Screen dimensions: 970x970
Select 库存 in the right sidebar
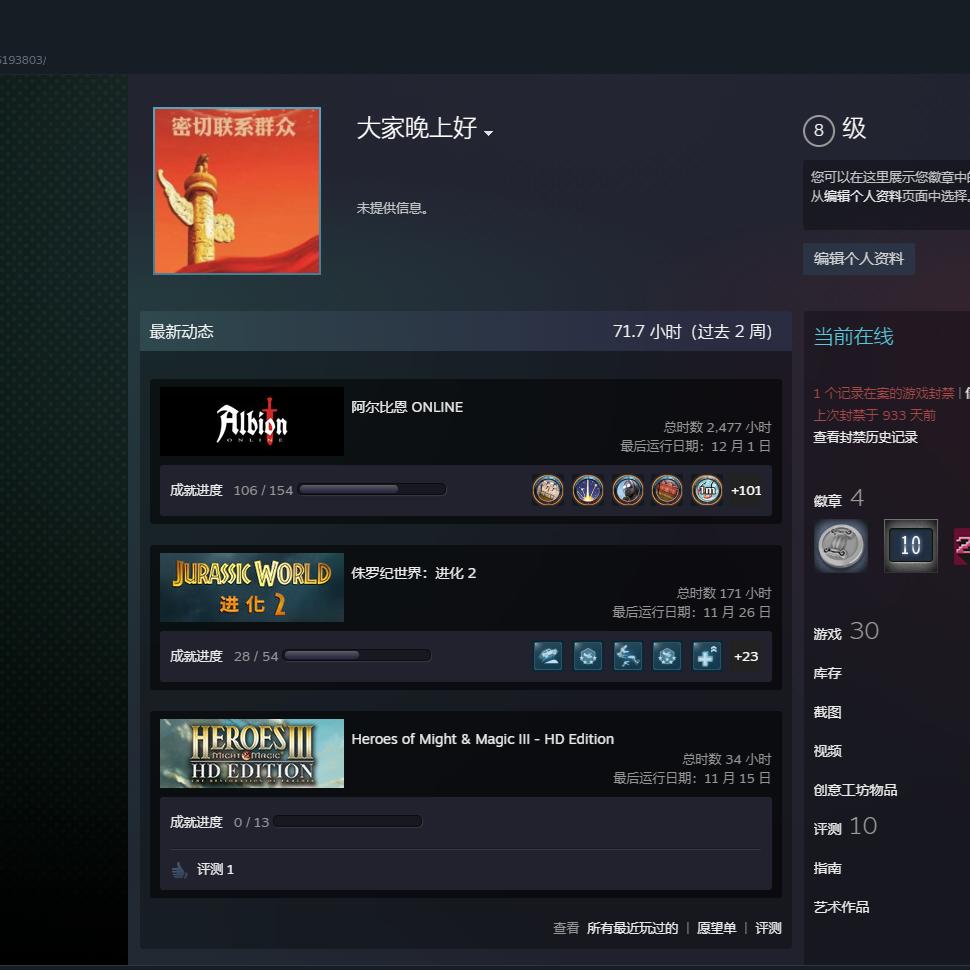pyautogui.click(x=827, y=673)
